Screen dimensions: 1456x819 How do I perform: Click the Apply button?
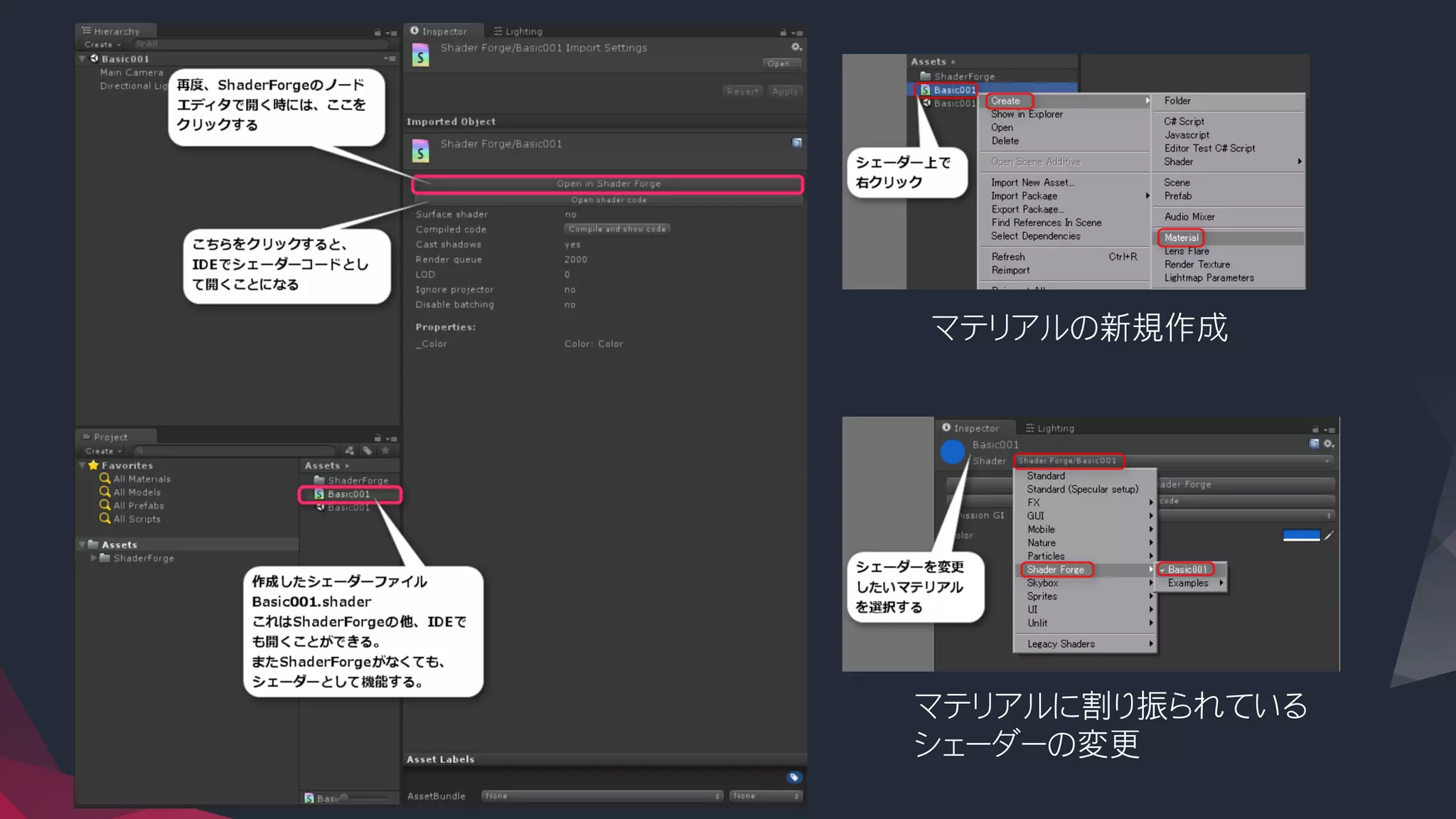click(785, 91)
